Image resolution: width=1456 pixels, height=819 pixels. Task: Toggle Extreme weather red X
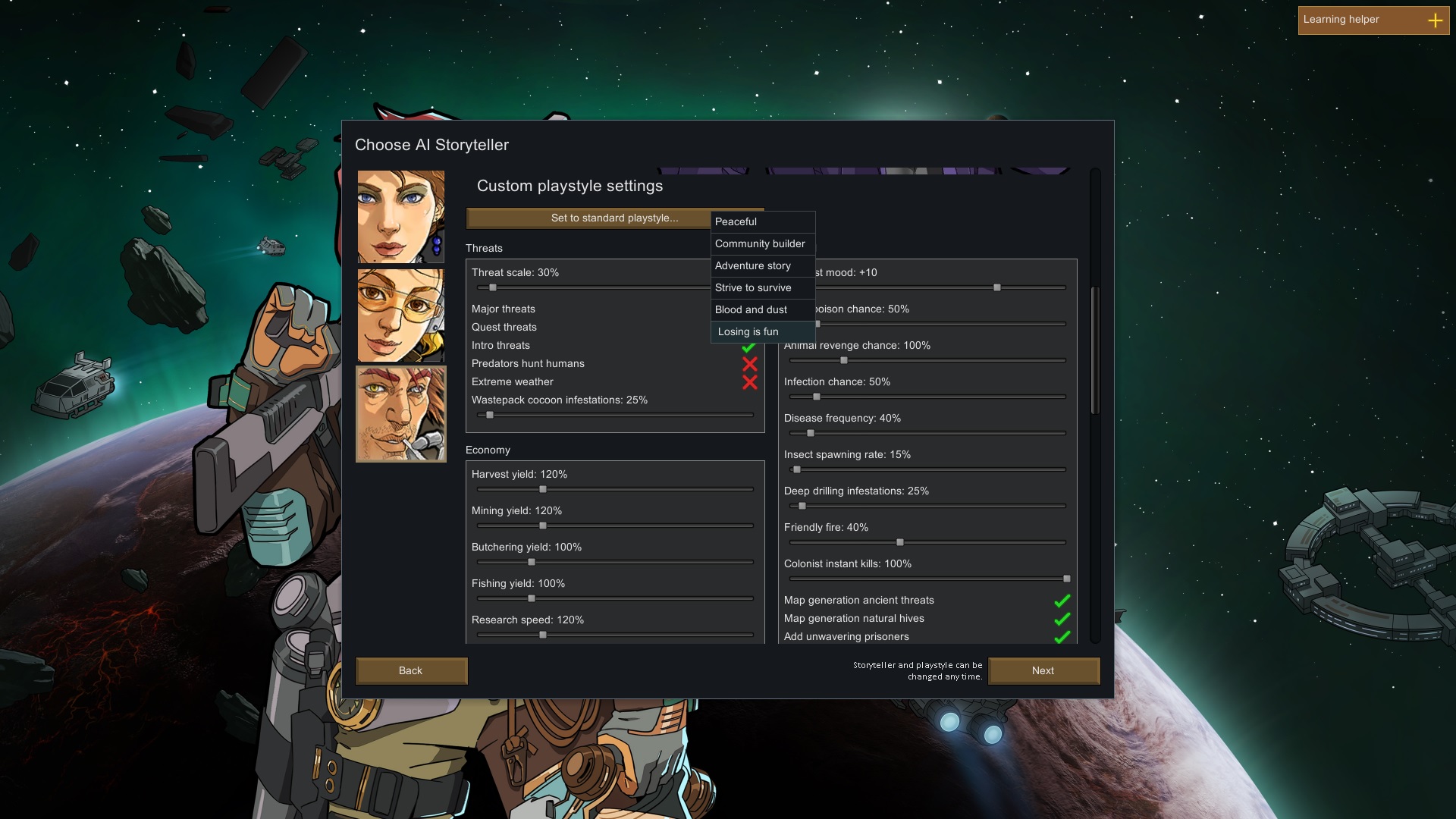click(750, 382)
